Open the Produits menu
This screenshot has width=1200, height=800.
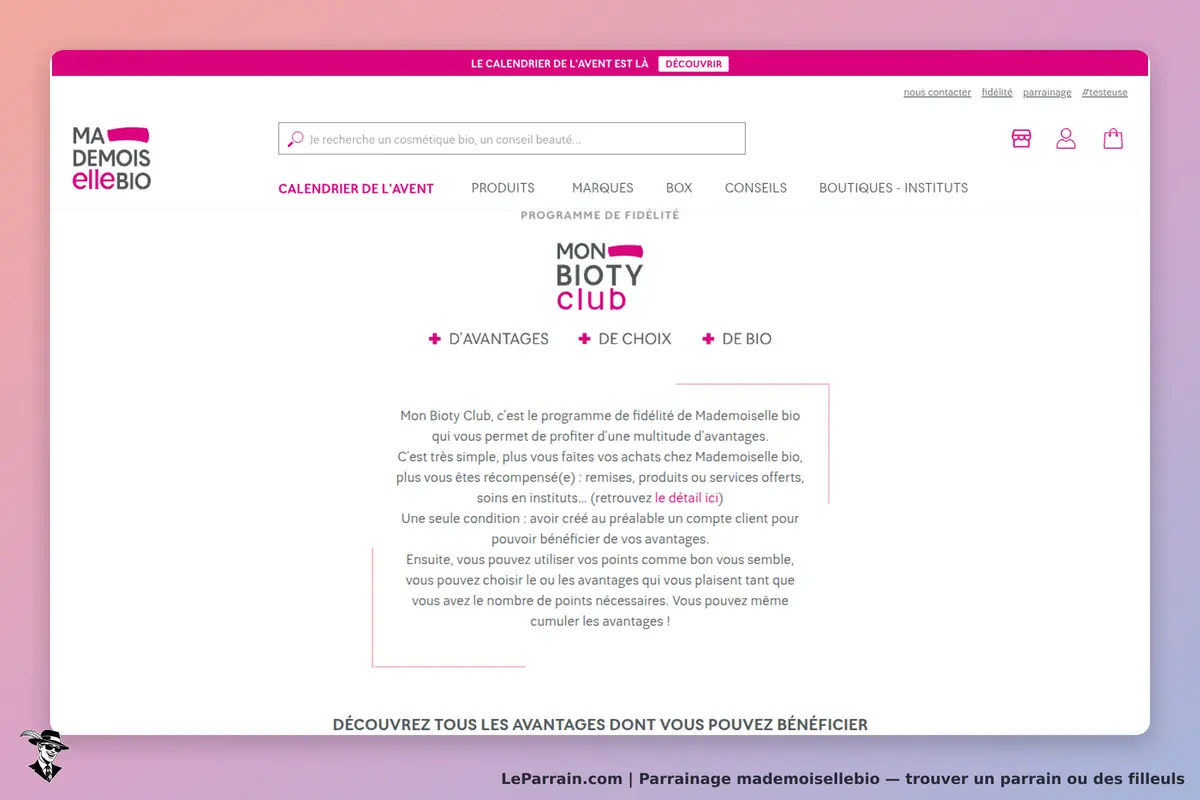click(x=503, y=188)
